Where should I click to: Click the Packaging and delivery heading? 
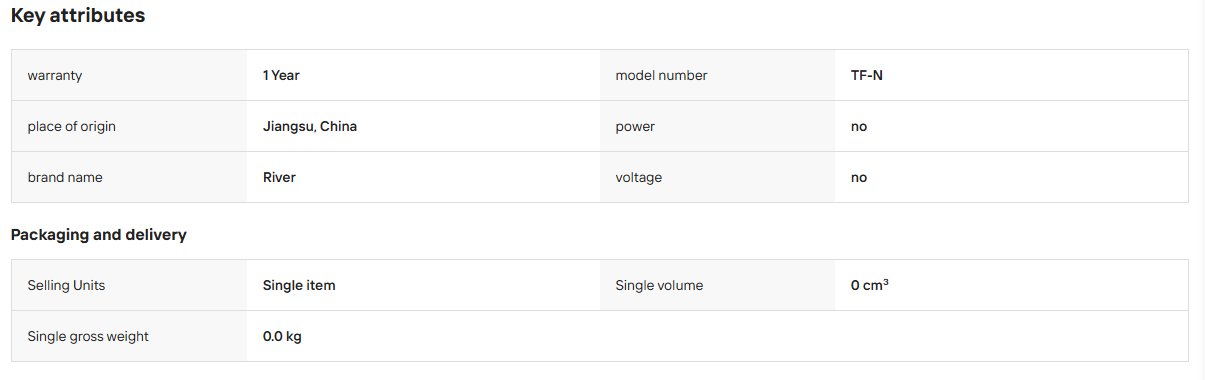(99, 235)
